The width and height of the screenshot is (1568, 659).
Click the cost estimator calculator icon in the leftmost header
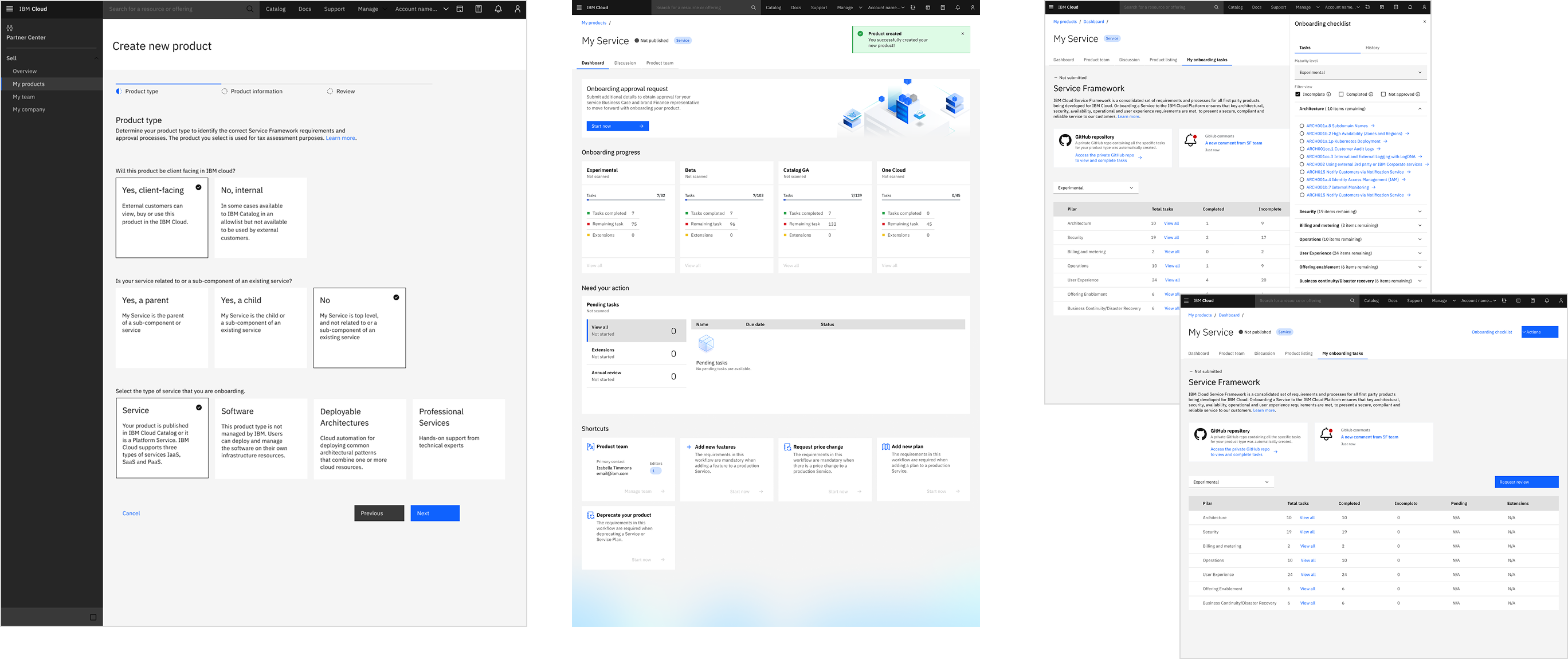tap(479, 9)
